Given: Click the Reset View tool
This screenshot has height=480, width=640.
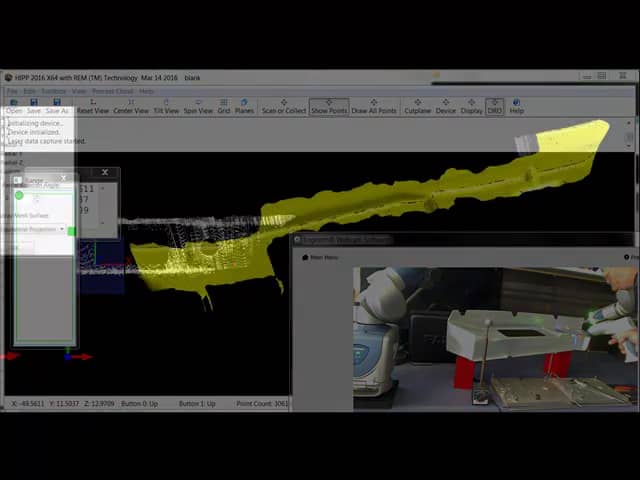Looking at the screenshot, I should (x=93, y=106).
